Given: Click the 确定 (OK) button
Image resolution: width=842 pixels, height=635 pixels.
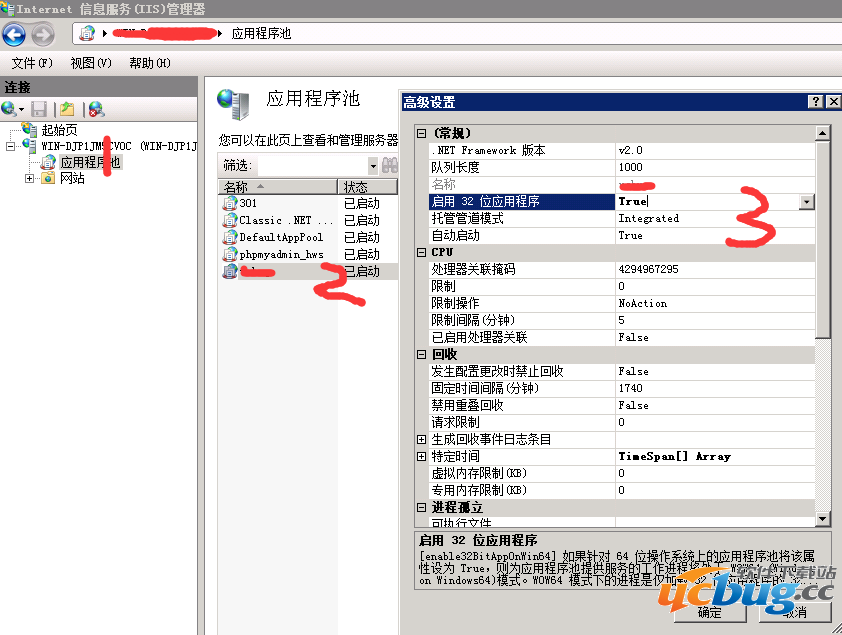Looking at the screenshot, I should [709, 612].
